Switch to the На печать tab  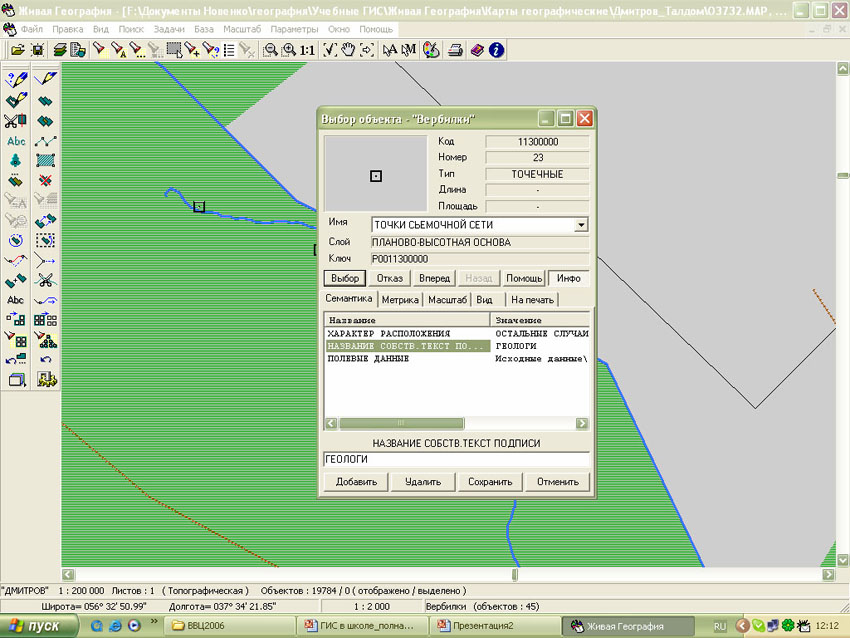click(530, 299)
